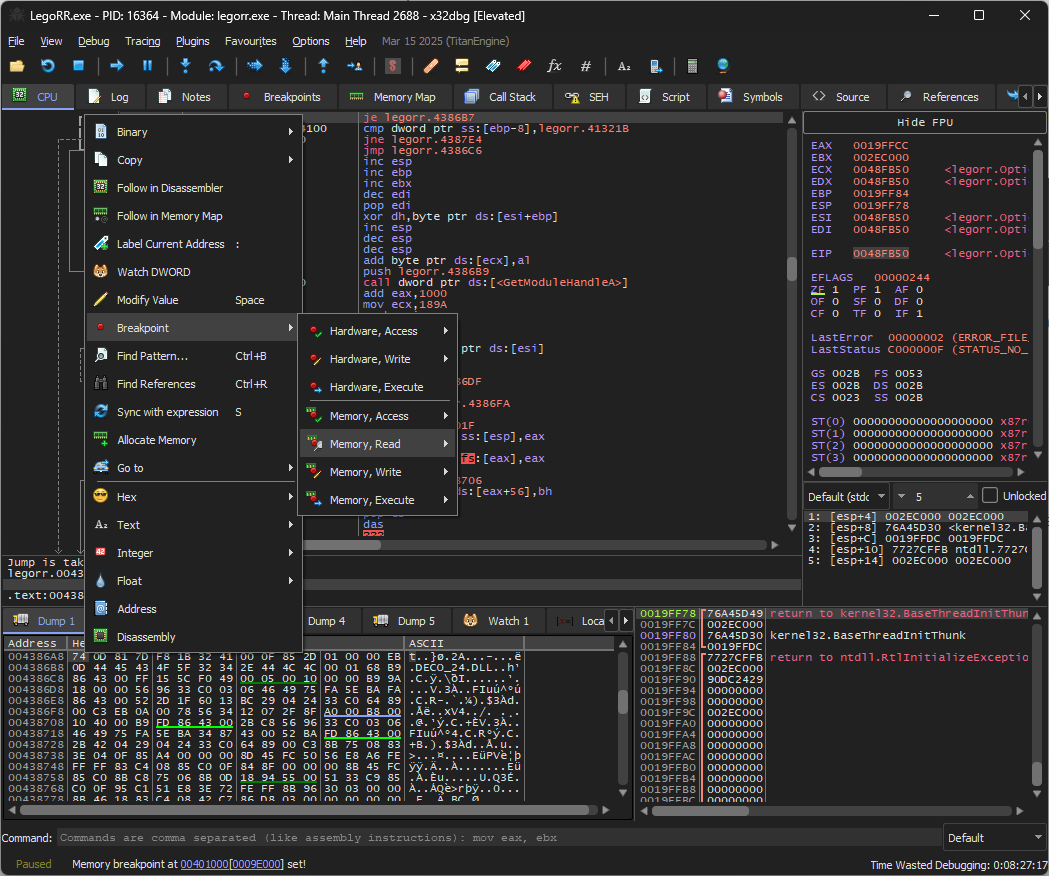Run the program using the arrow icon
The image size is (1049, 876).
pyautogui.click(x=116, y=66)
